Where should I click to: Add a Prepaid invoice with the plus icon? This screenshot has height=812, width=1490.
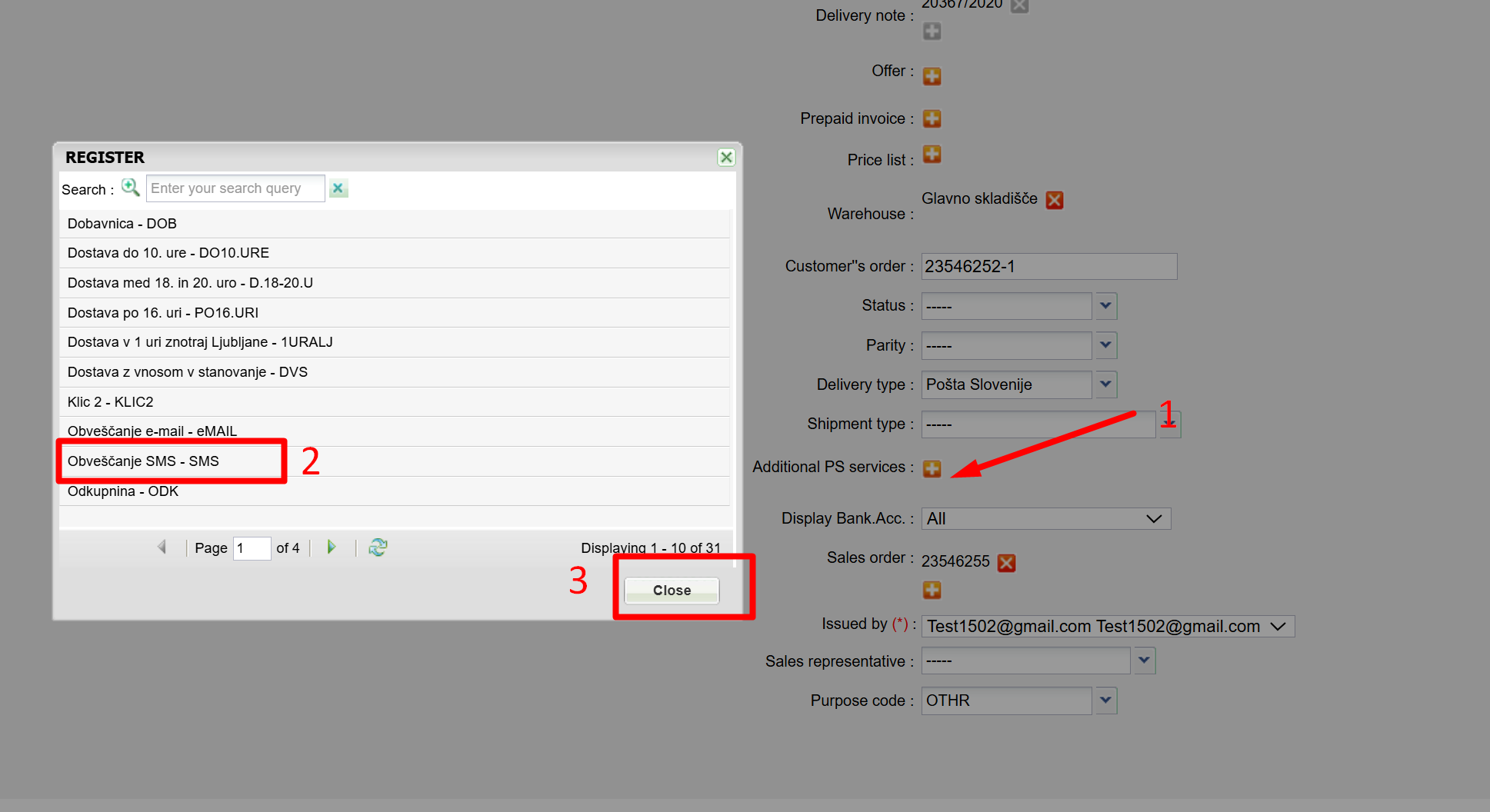pos(932,118)
